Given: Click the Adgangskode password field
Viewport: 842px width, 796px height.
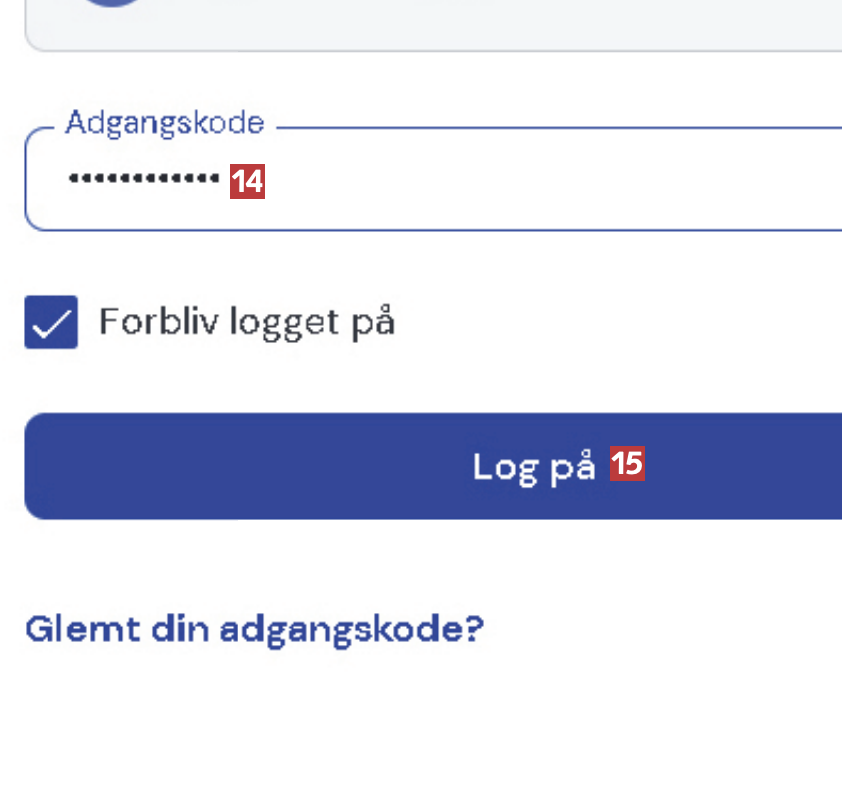Looking at the screenshot, I should click(500, 180).
